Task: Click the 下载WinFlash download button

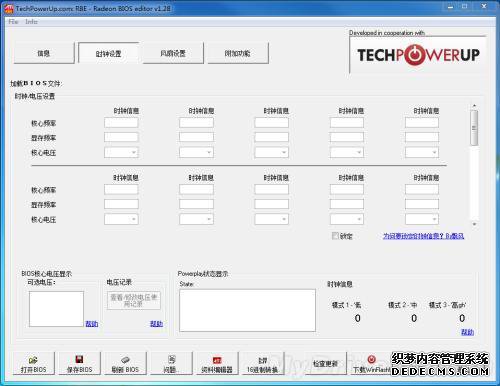Action: 372,363
